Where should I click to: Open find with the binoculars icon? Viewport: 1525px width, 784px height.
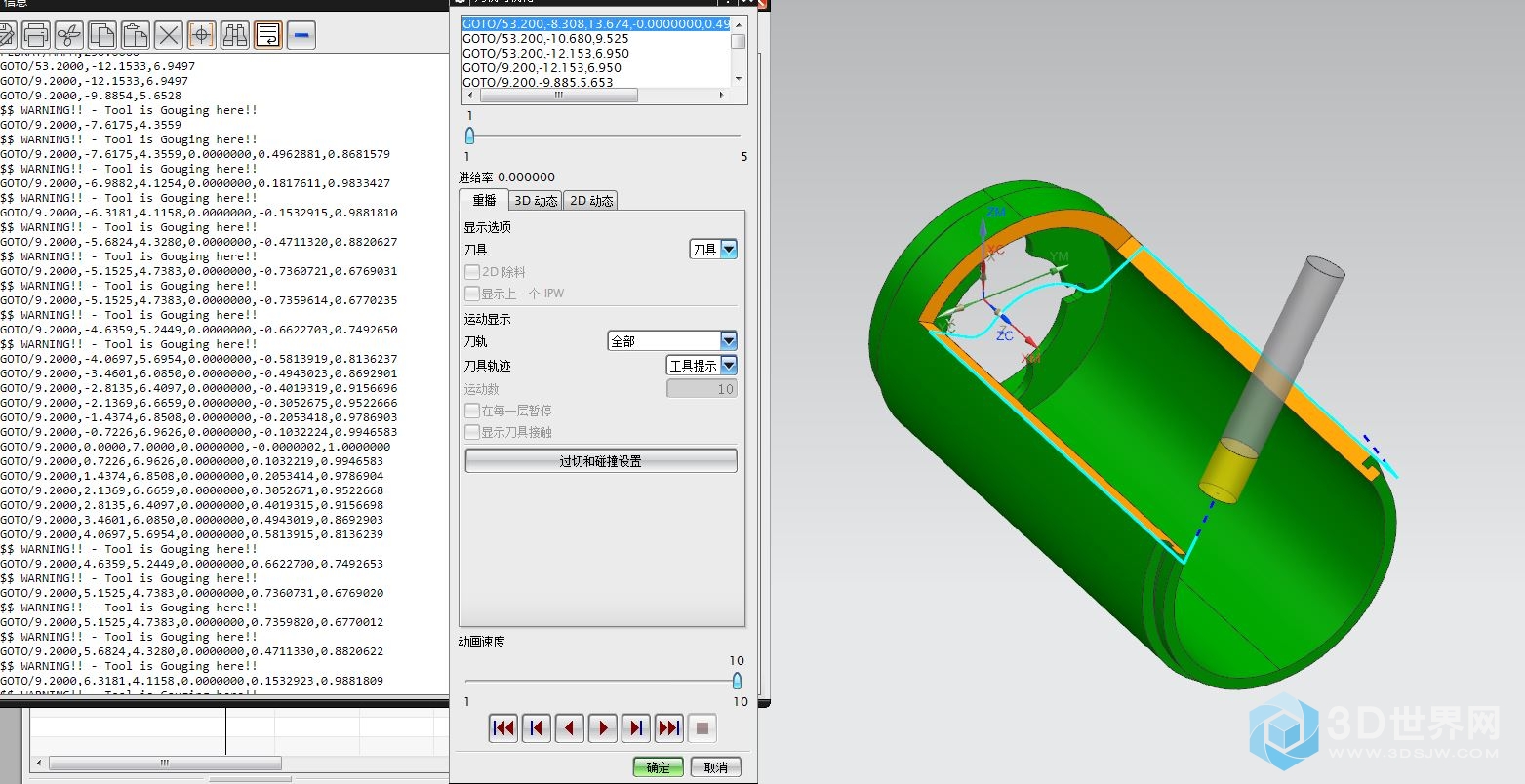point(235,36)
